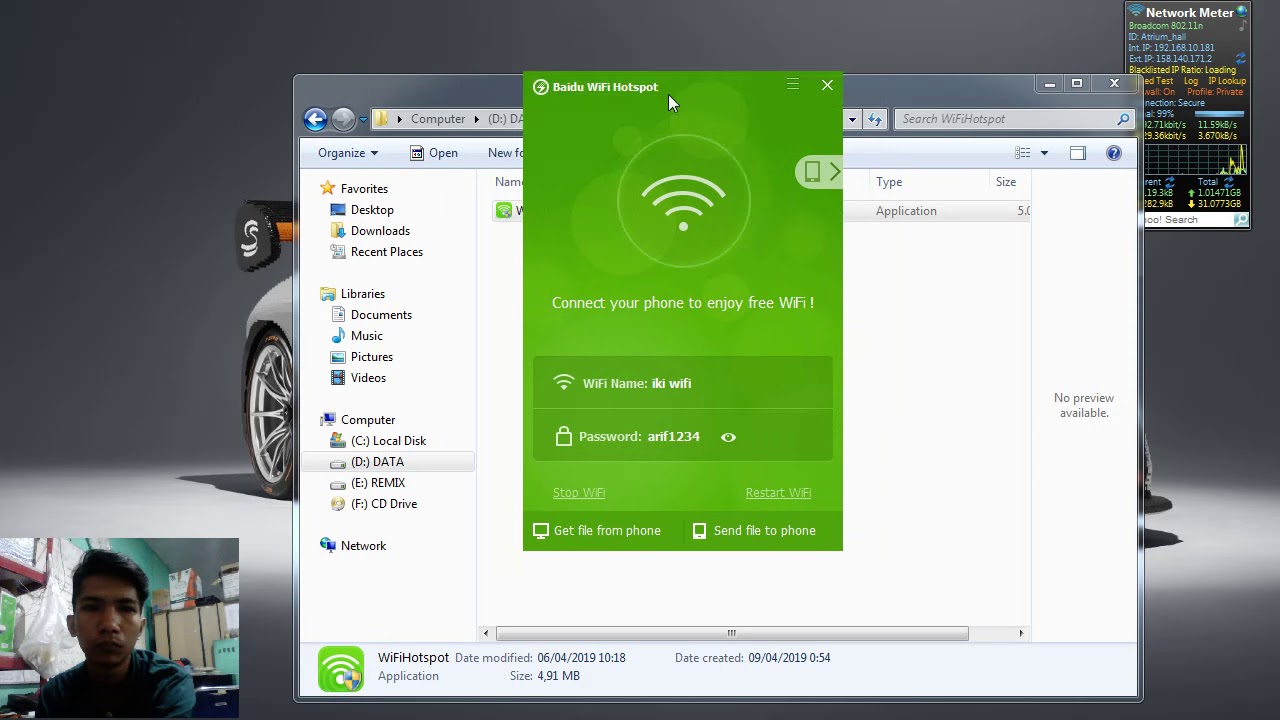Image resolution: width=1280 pixels, height=720 pixels.
Task: Refresh the Explorer folder view
Action: [875, 119]
